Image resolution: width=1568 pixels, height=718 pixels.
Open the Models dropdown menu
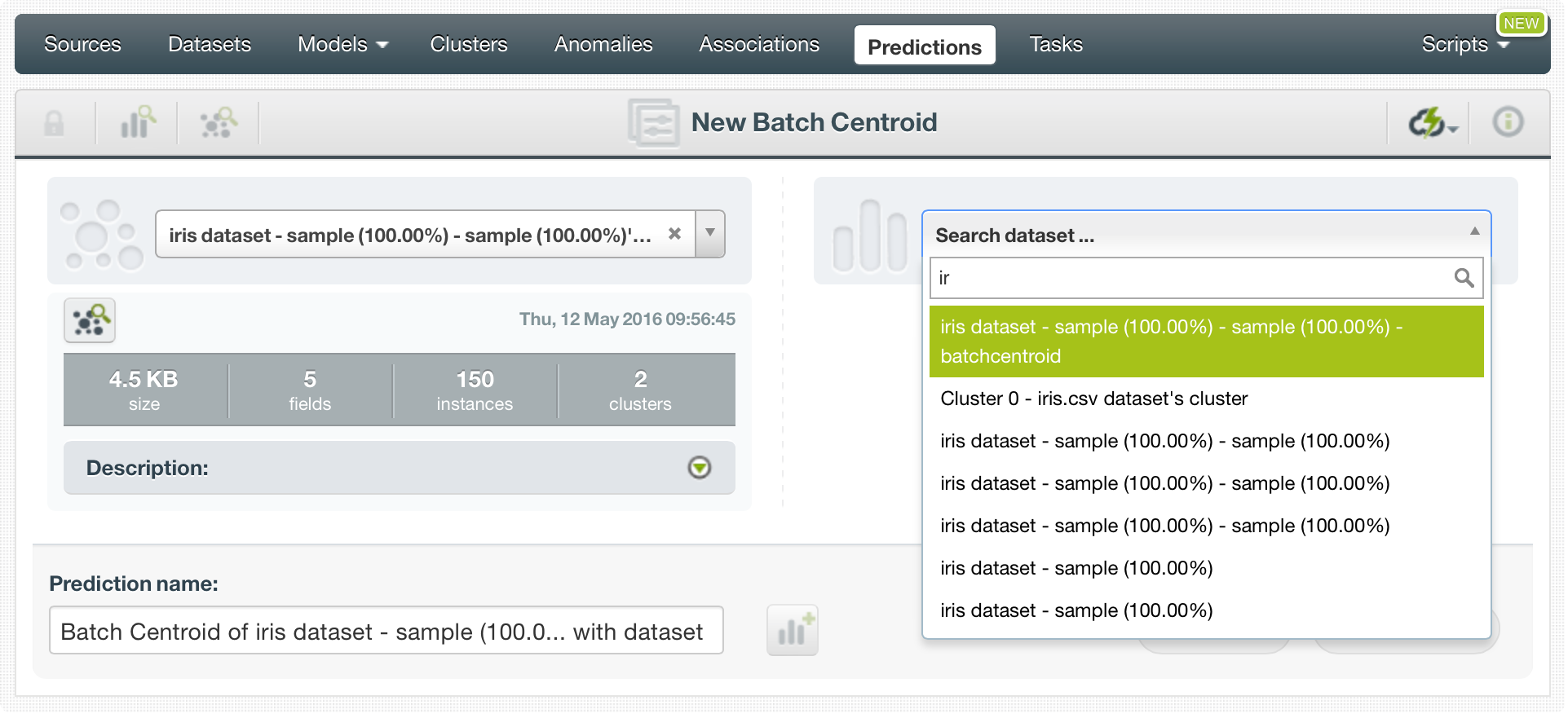342,44
